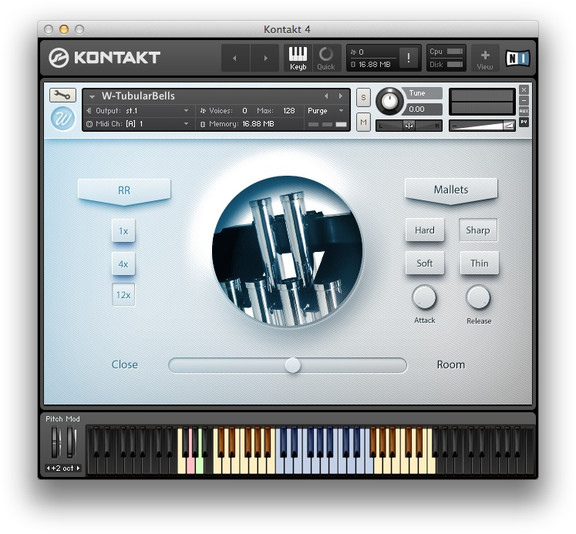Click the Close/Room mic mix slider handle
This screenshot has width=576, height=534.
coord(292,365)
